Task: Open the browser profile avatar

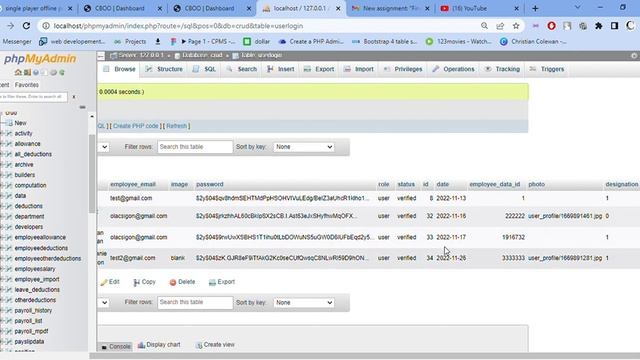Action: (x=630, y=25)
